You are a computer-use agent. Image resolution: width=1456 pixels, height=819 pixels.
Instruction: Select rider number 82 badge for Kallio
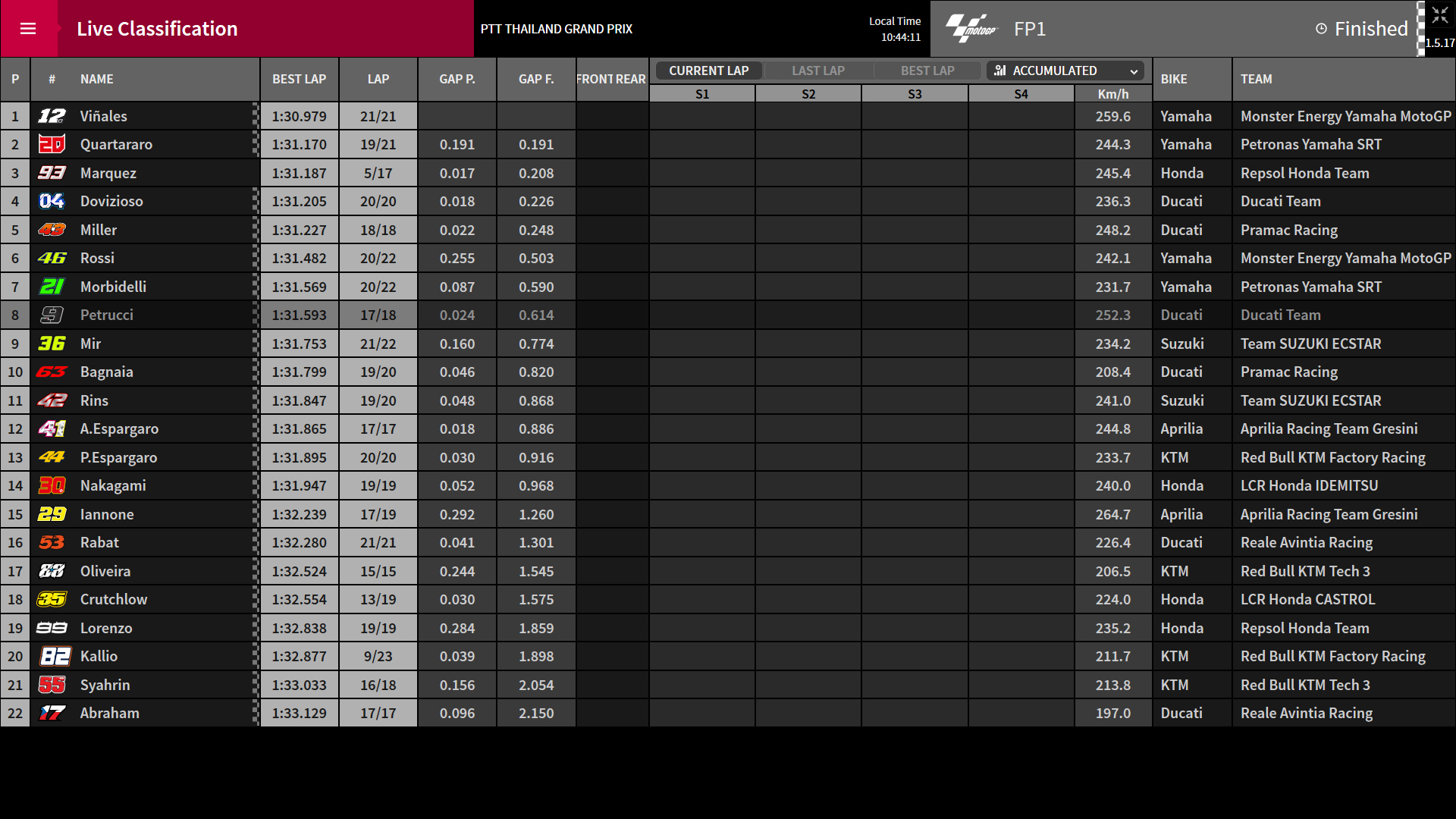pos(55,656)
